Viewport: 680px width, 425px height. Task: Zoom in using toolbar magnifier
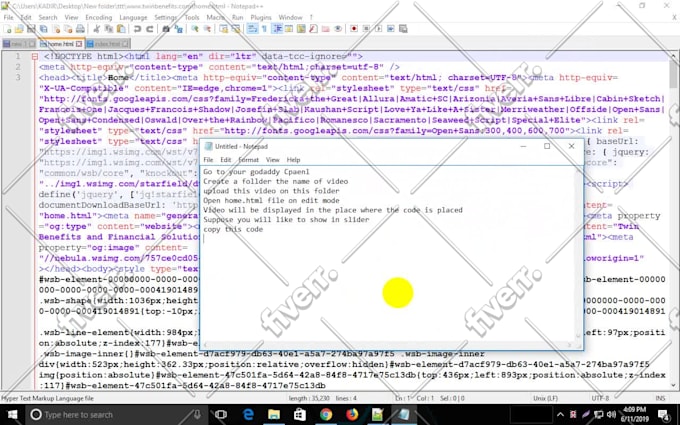[195, 29]
